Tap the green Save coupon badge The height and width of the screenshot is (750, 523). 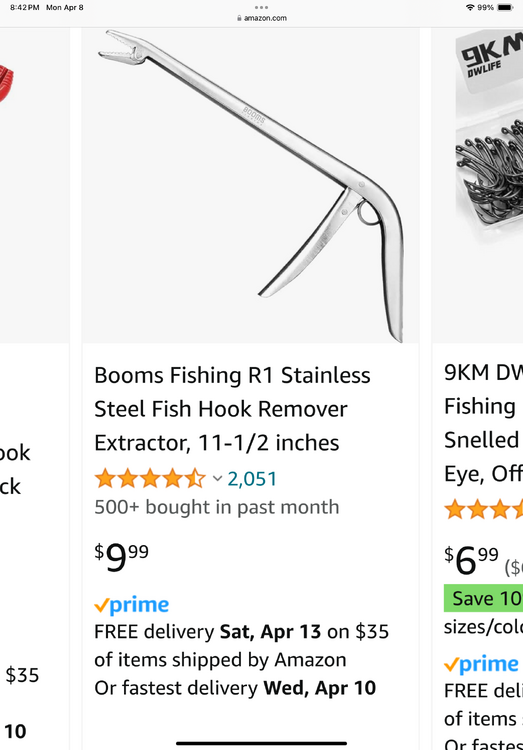point(483,598)
